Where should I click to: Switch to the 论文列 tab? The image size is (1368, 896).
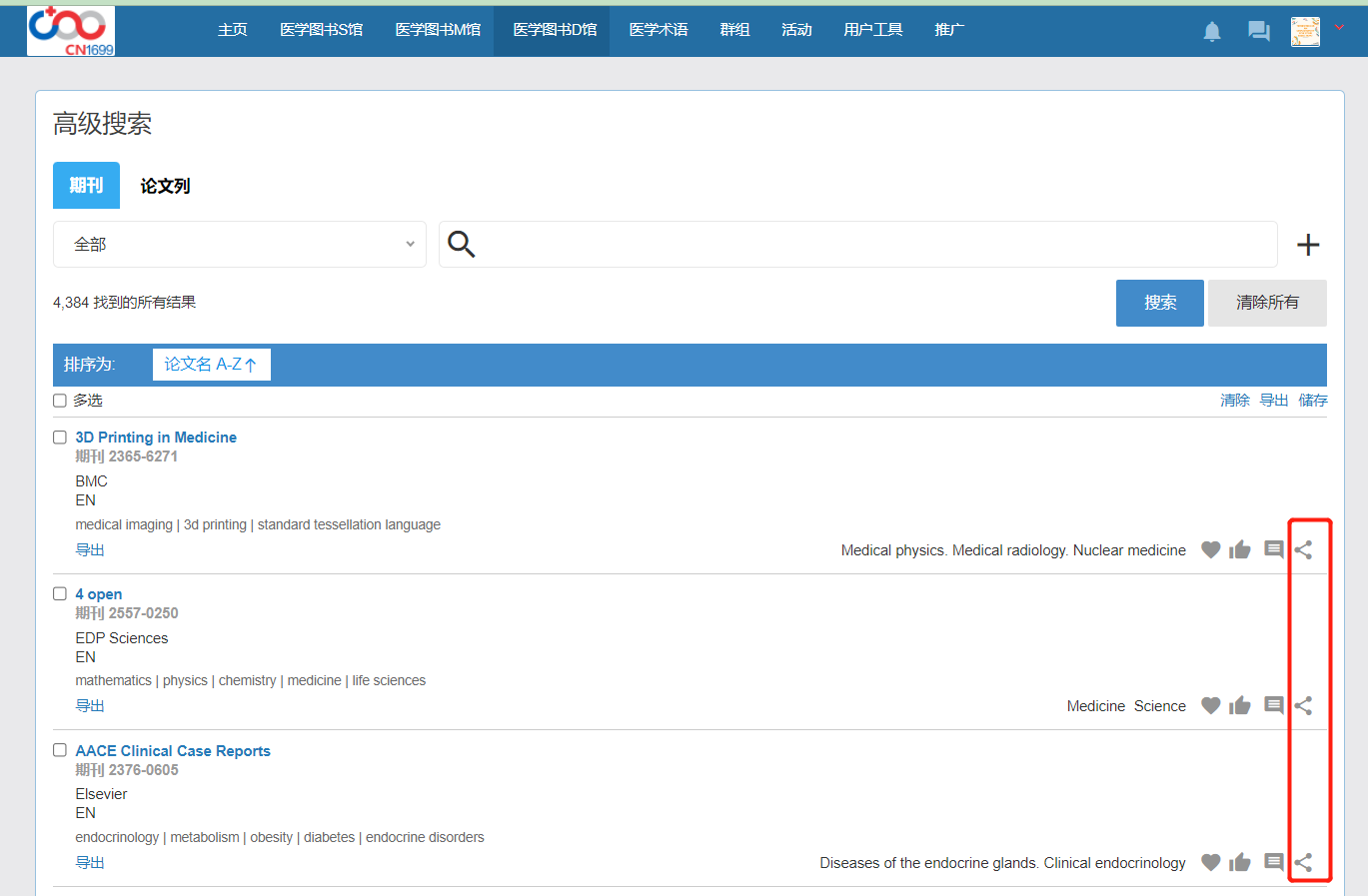click(x=165, y=186)
